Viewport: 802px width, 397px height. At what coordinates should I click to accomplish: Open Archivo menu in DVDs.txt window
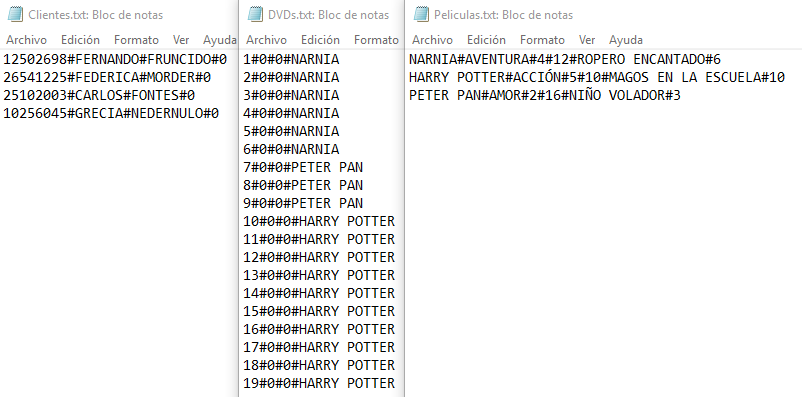pos(266,40)
